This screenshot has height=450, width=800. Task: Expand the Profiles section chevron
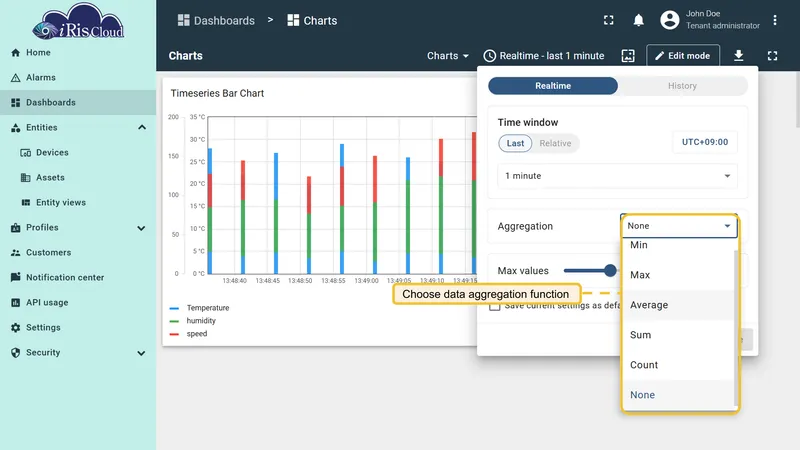141,228
